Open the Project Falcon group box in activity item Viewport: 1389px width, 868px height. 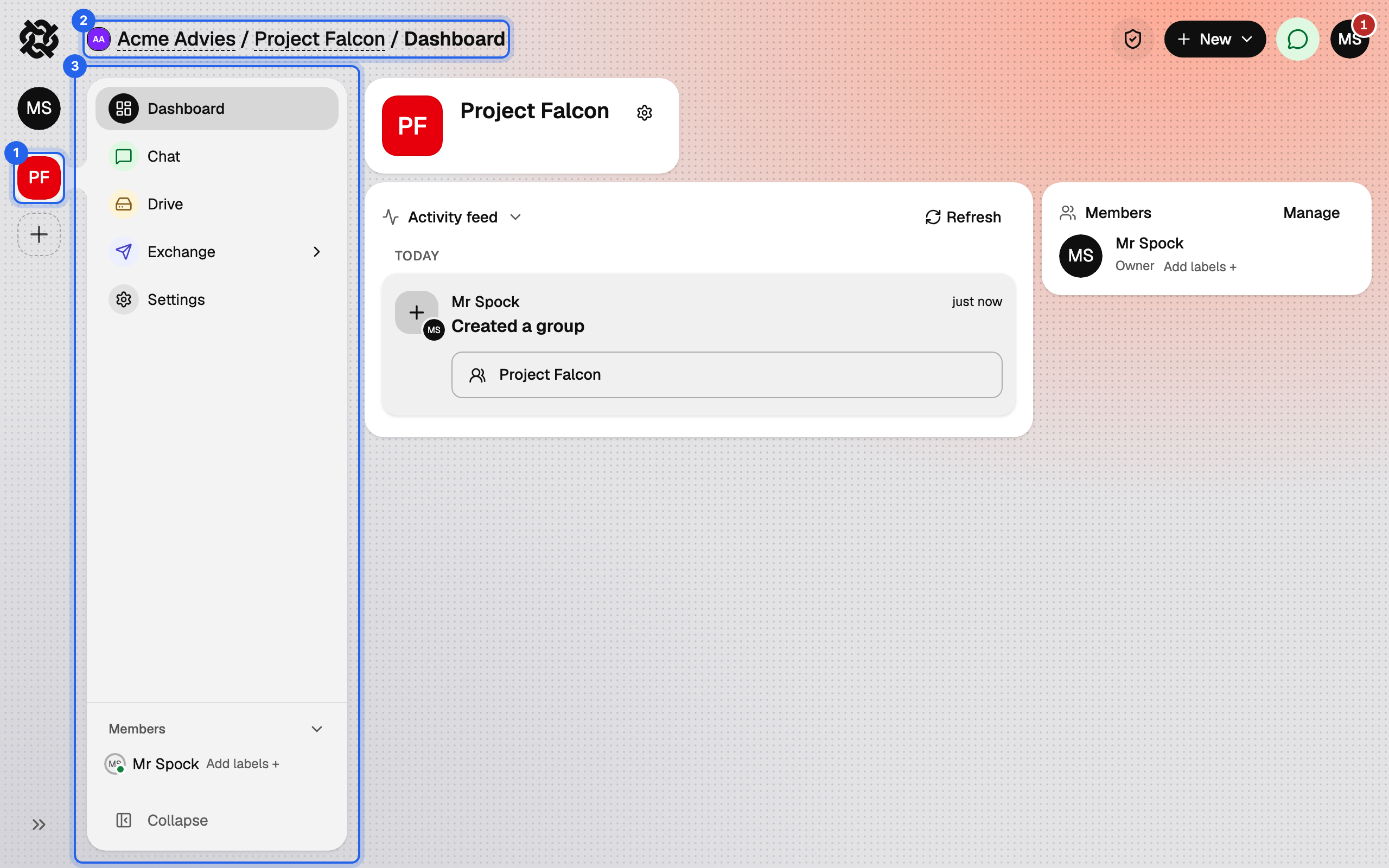727,375
